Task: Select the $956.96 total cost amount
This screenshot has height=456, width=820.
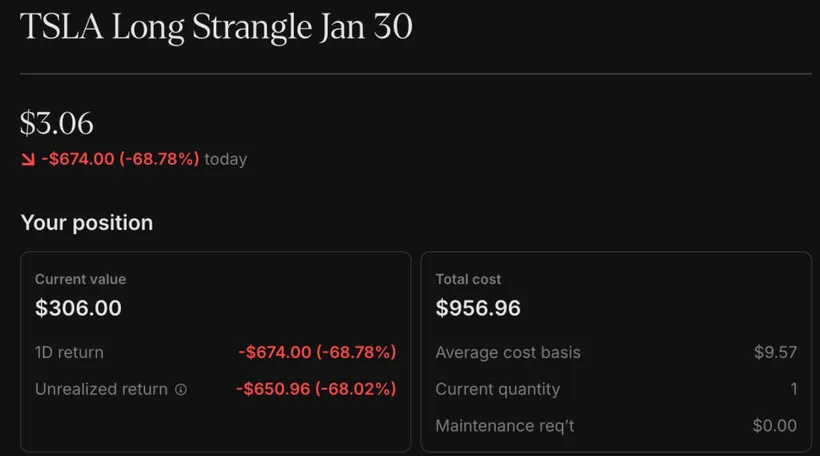Action: [478, 308]
